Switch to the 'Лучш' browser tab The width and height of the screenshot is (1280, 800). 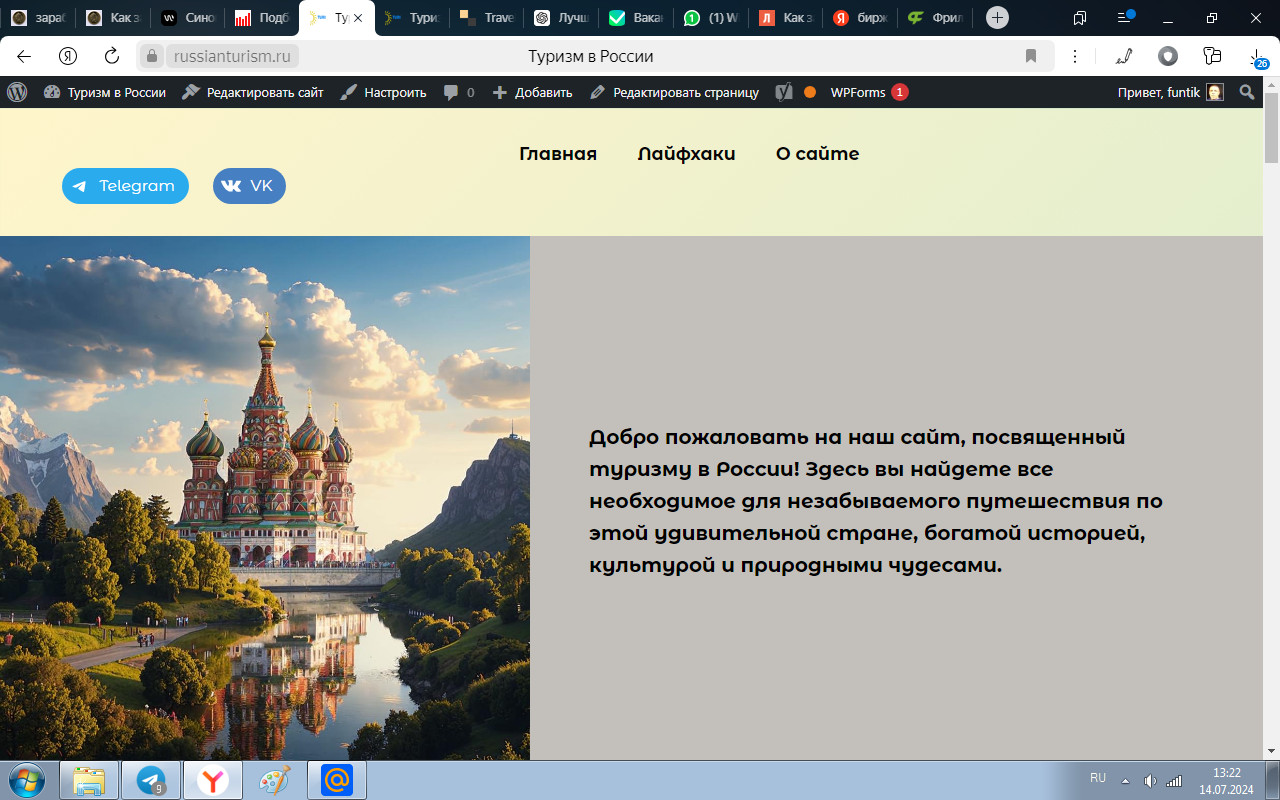click(561, 18)
